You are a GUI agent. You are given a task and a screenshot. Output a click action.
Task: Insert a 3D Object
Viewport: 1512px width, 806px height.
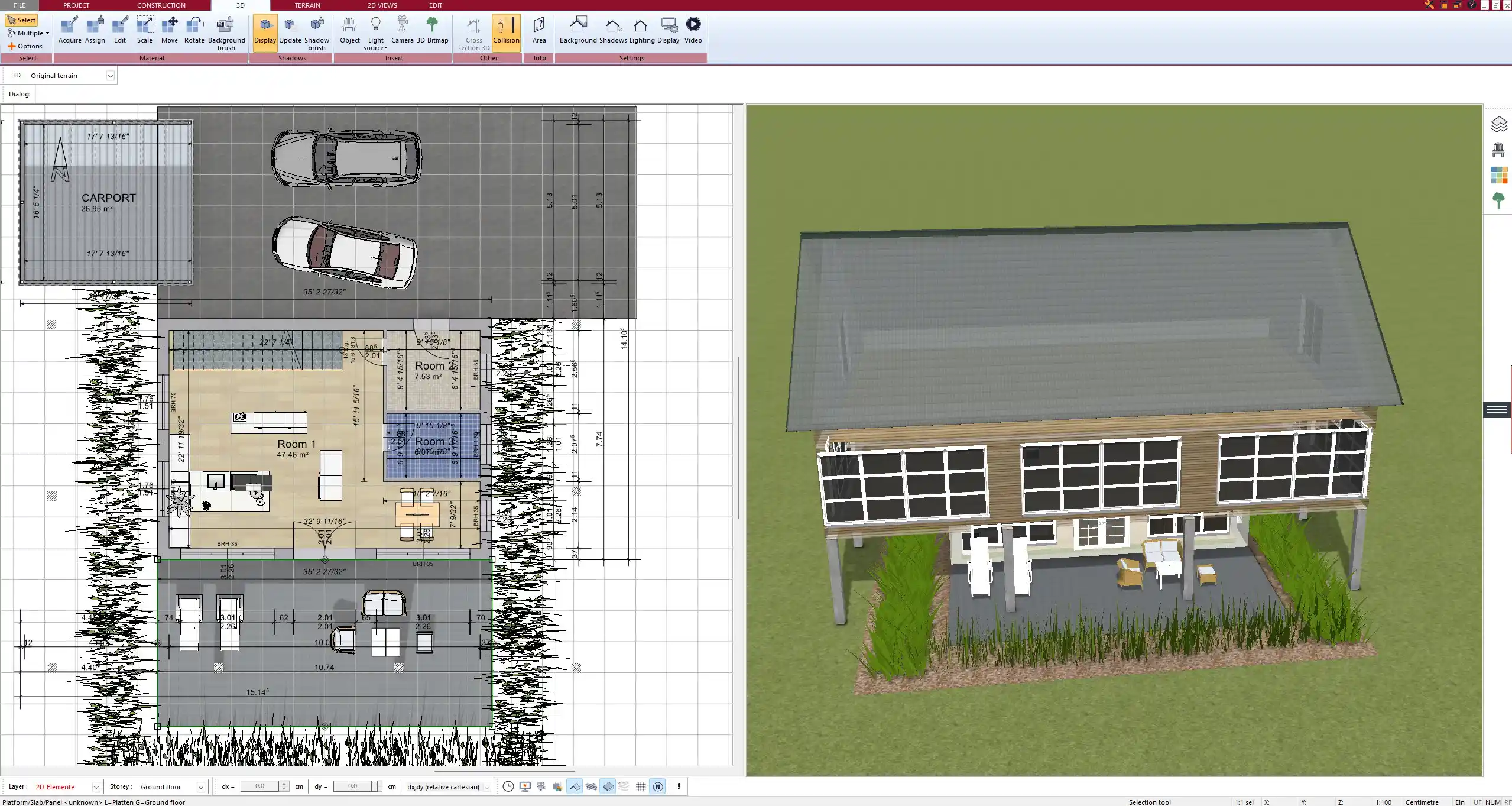(349, 31)
